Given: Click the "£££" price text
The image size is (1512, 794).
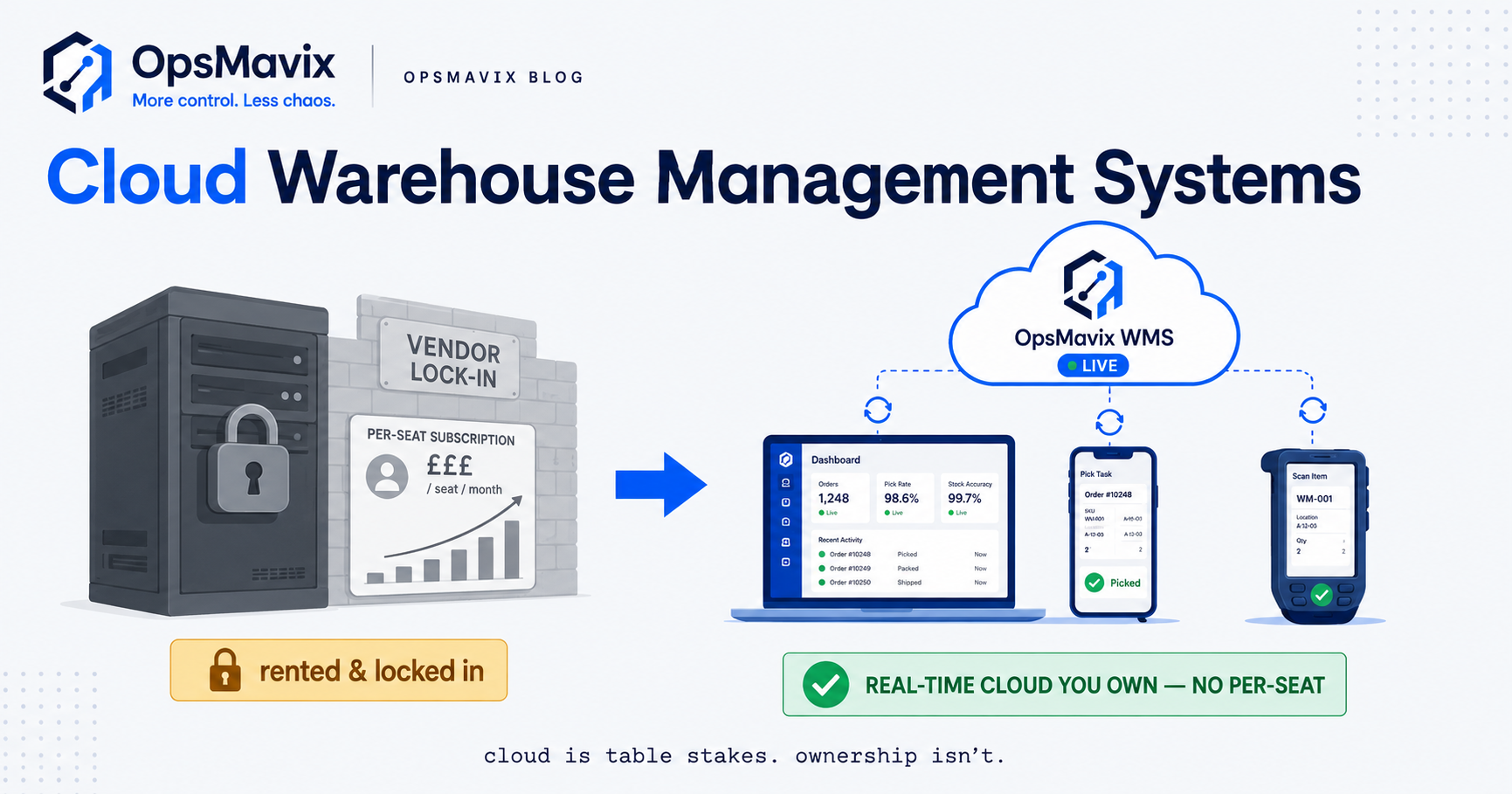Looking at the screenshot, I should coord(449,465).
